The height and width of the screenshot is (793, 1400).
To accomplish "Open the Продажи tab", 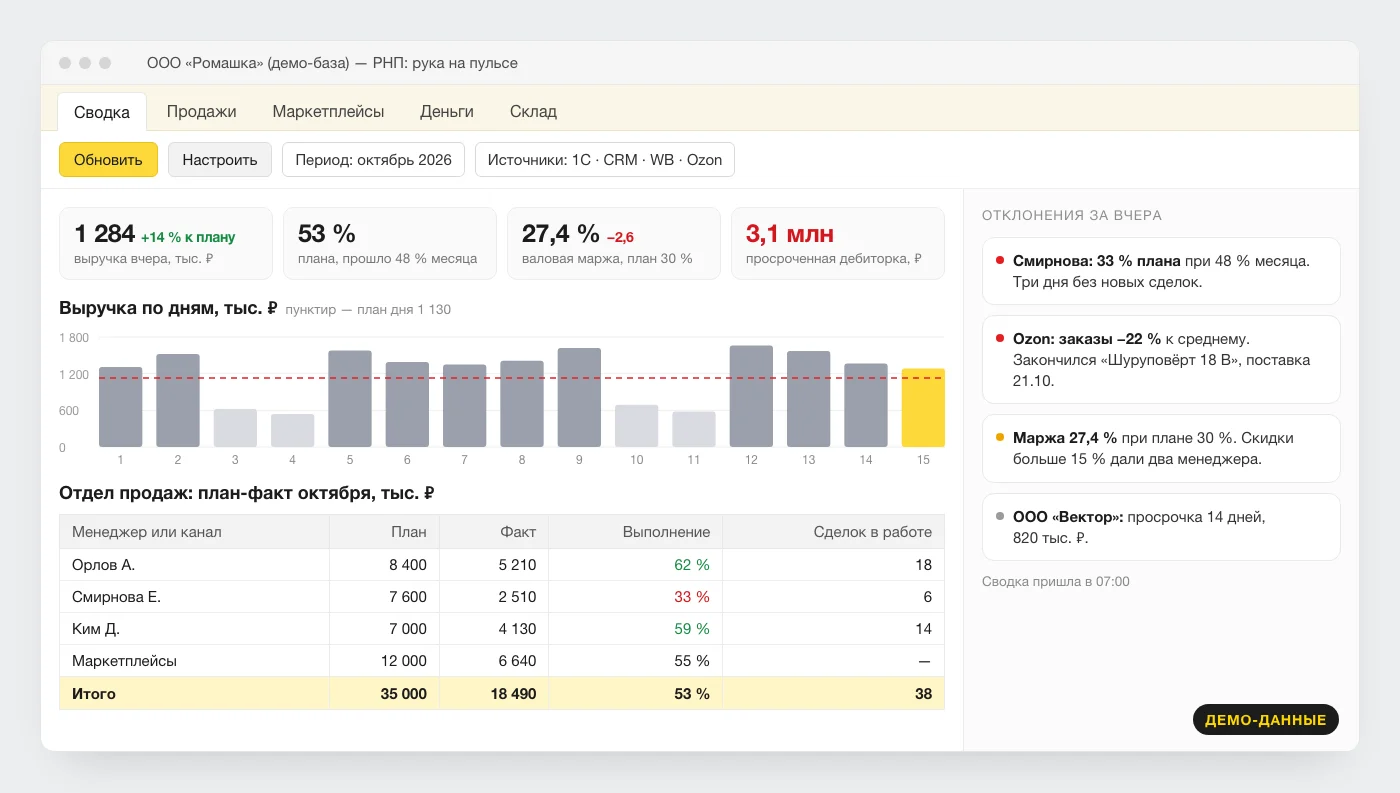I will [201, 111].
